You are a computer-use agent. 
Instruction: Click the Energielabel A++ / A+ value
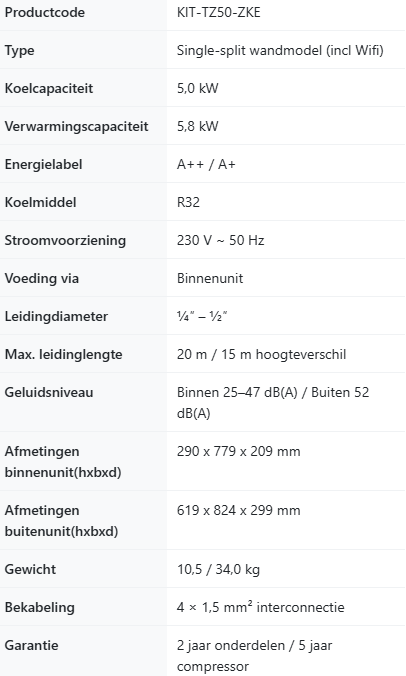tap(206, 164)
